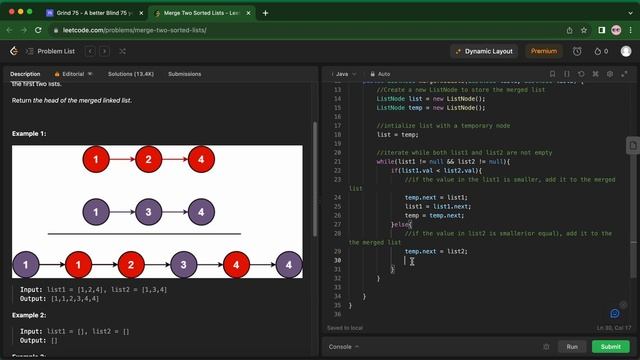The width and height of the screenshot is (640, 360).
Task: Click the leetcode.com address bar
Action: pyautogui.click(x=306, y=30)
